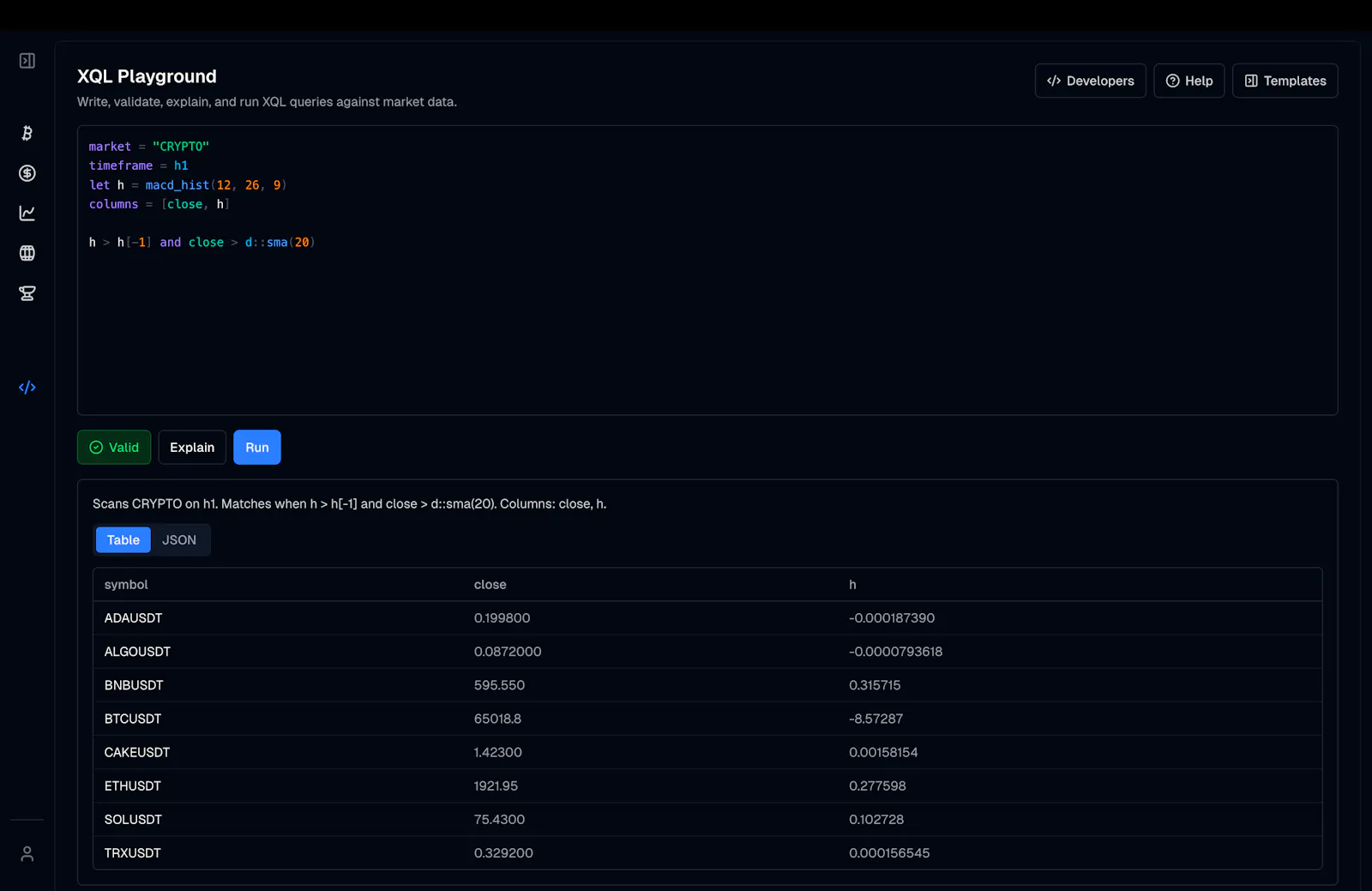Click the d::sma(20) condition code line
Screen dimensions: 1372x891
click(x=202, y=243)
